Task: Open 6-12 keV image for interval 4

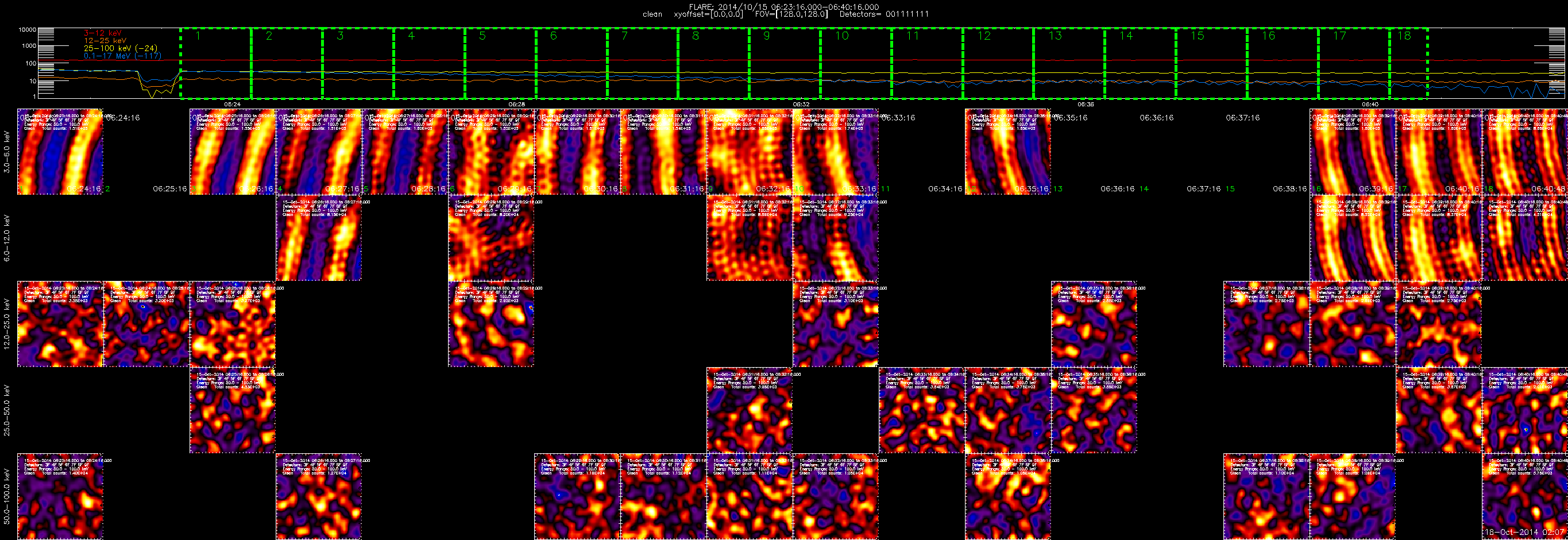Action: point(318,238)
